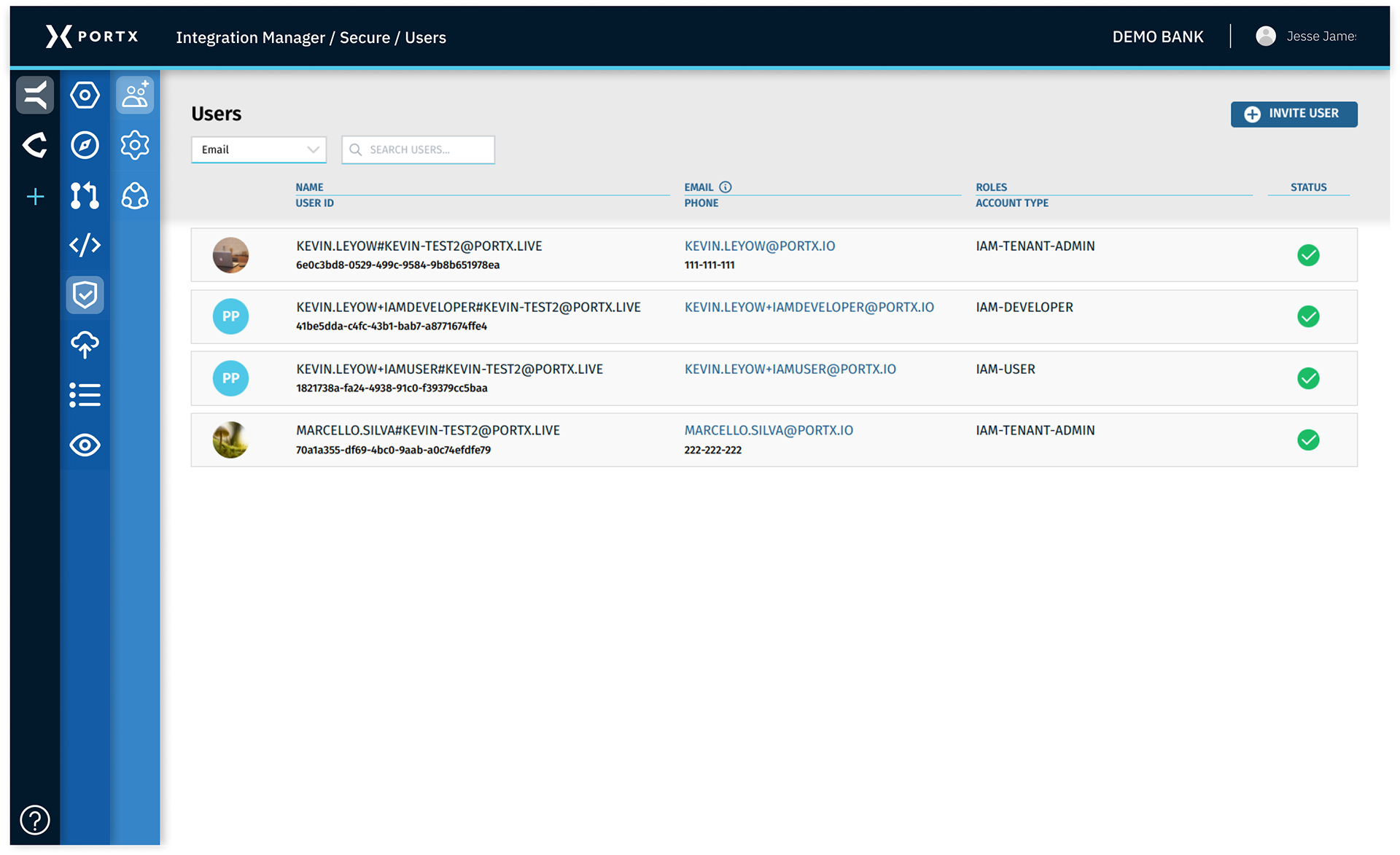The width and height of the screenshot is (1400, 855).
Task: Click the plus expand icon in left rail
Action: [35, 196]
